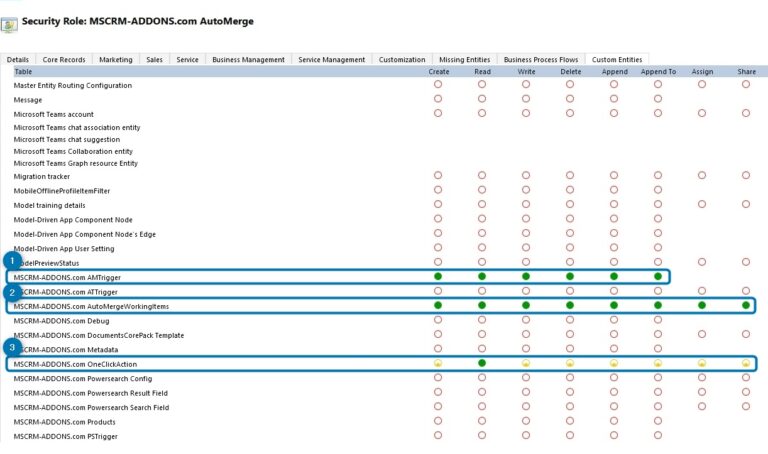The width and height of the screenshot is (768, 454).
Task: Click the Append To column header
Action: [x=658, y=72]
